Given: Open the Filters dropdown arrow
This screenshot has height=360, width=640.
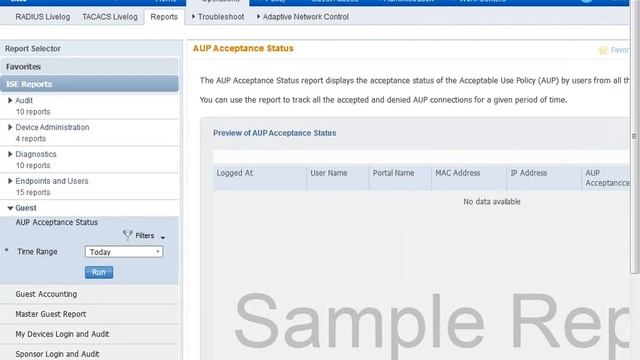Looking at the screenshot, I should pos(163,237).
